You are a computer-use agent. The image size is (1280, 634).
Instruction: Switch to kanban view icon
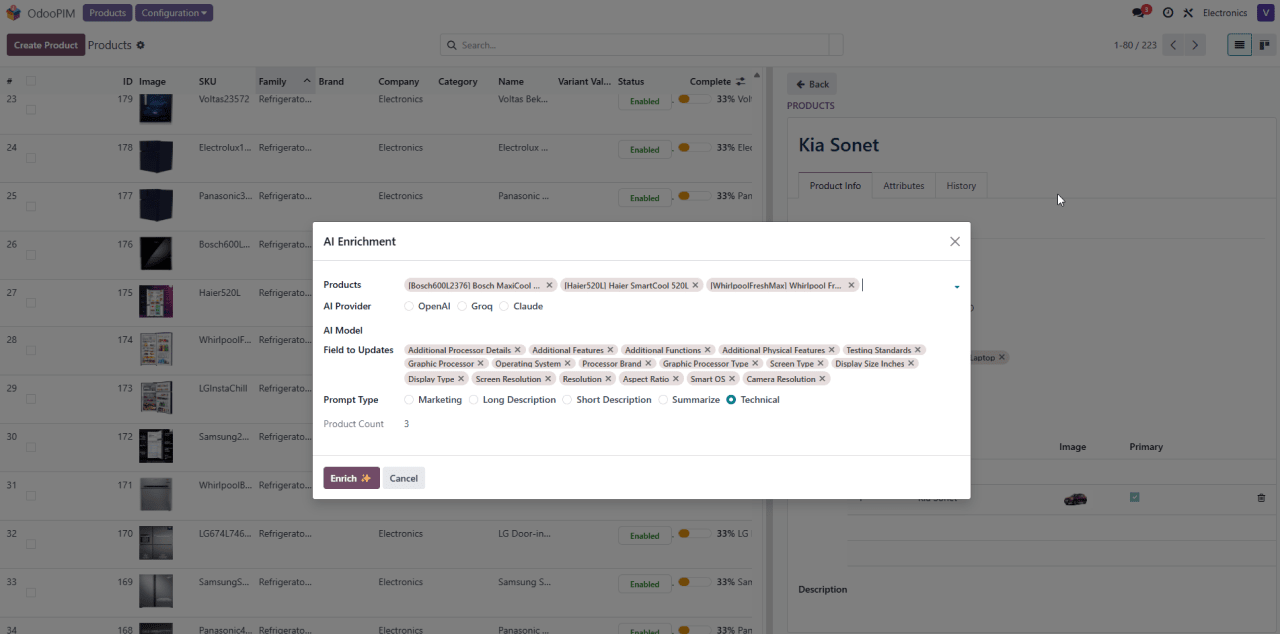[1265, 45]
